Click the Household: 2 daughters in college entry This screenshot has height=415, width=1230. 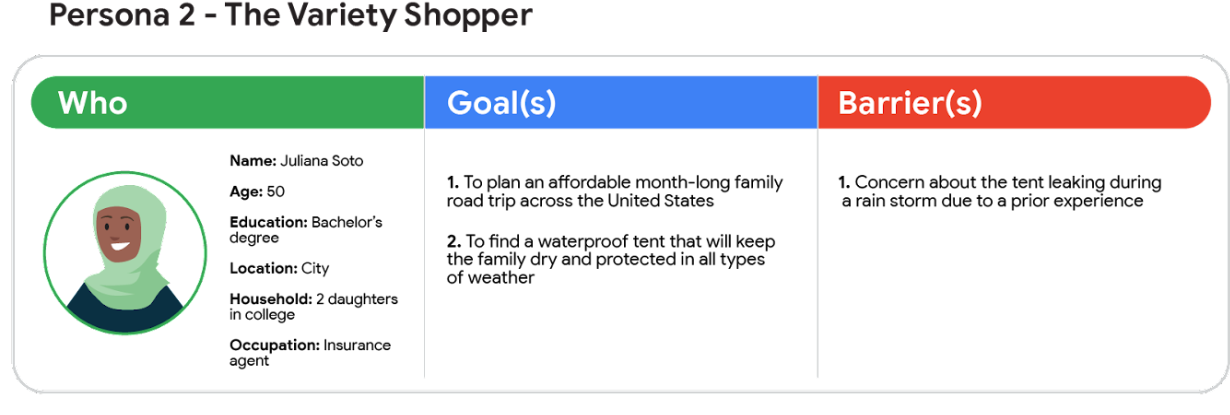pos(313,307)
